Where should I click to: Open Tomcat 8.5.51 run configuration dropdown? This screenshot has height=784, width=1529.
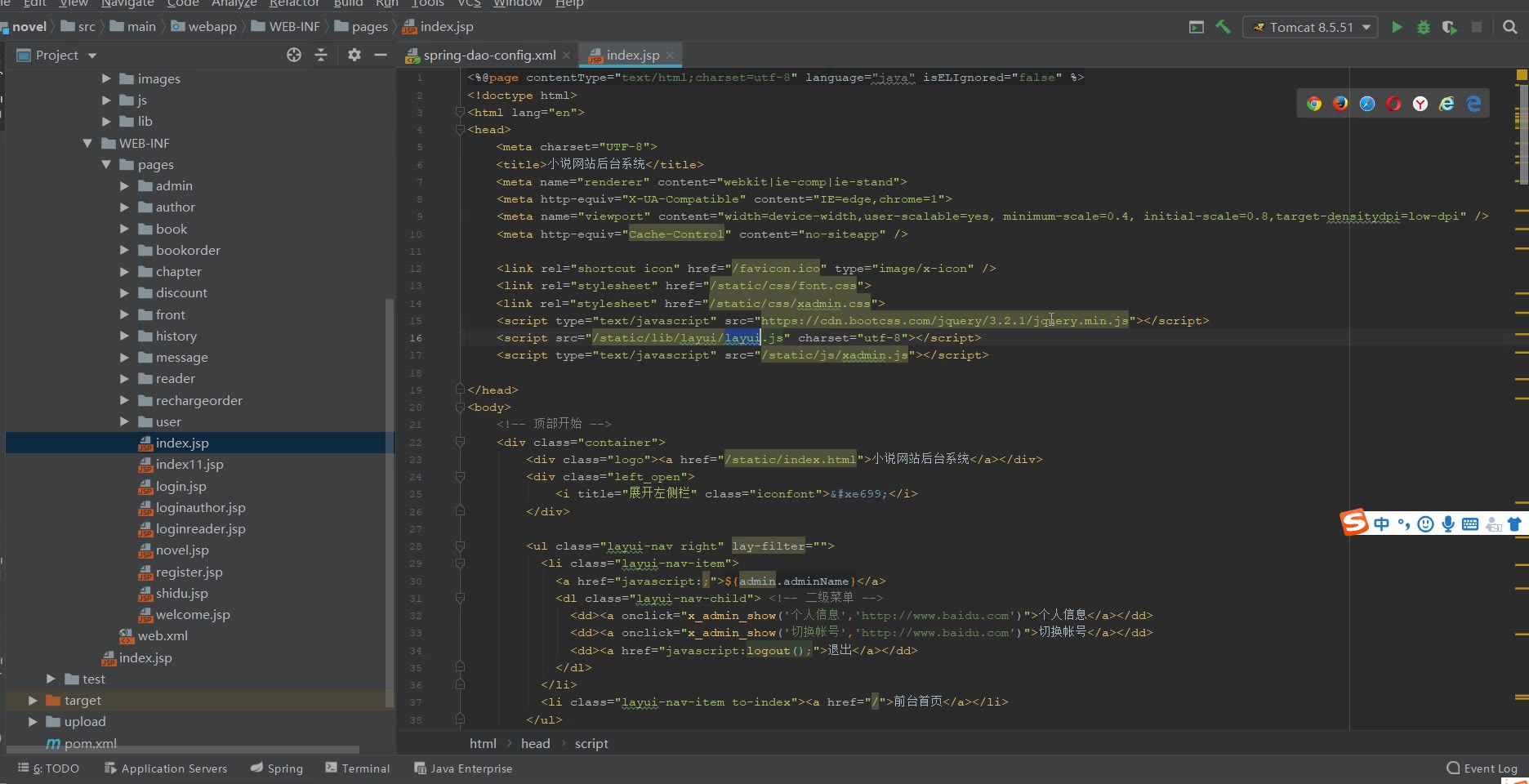(1310, 27)
